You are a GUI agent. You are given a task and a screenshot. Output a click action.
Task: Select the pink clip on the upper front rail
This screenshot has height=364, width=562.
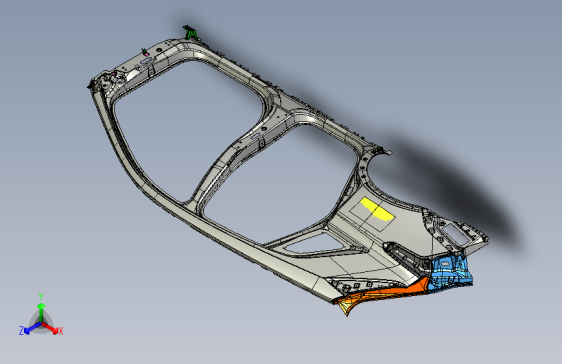tap(146, 54)
